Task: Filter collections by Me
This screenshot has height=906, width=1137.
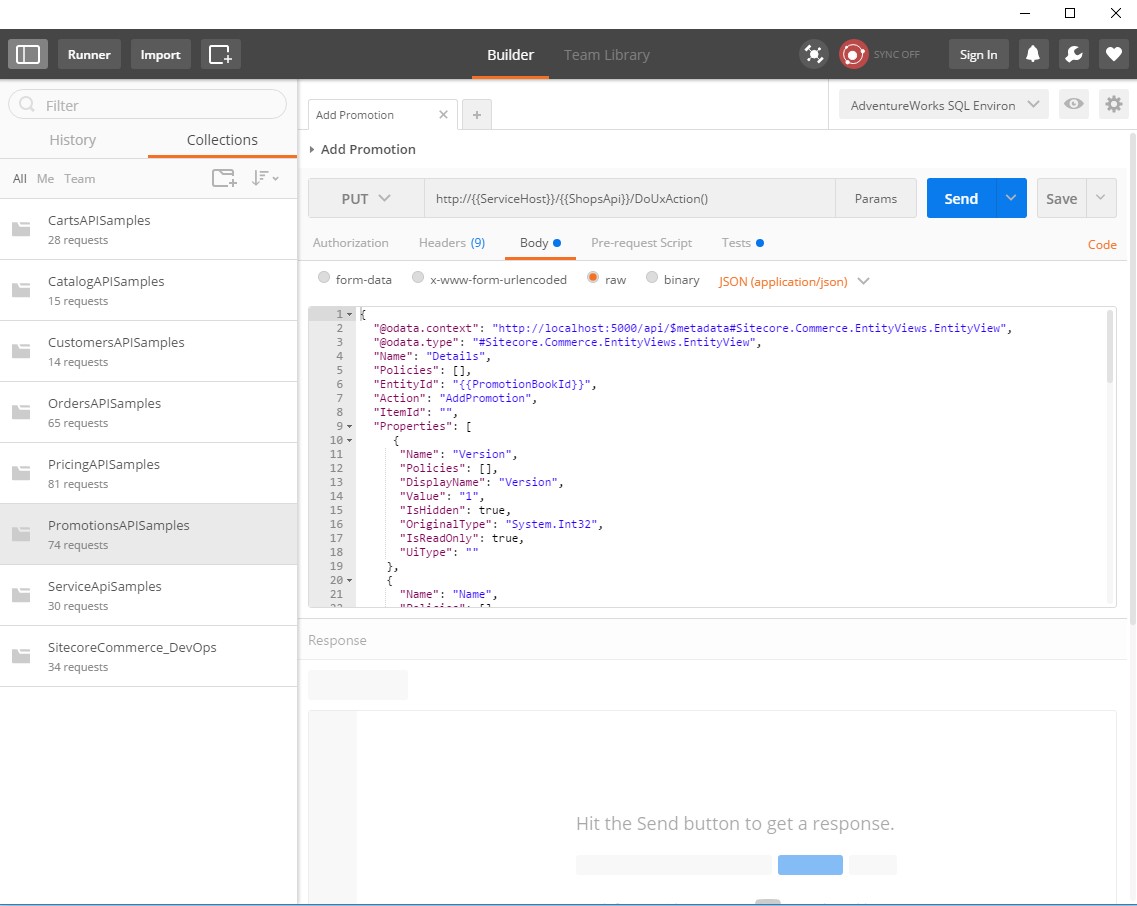Action: pos(46,178)
